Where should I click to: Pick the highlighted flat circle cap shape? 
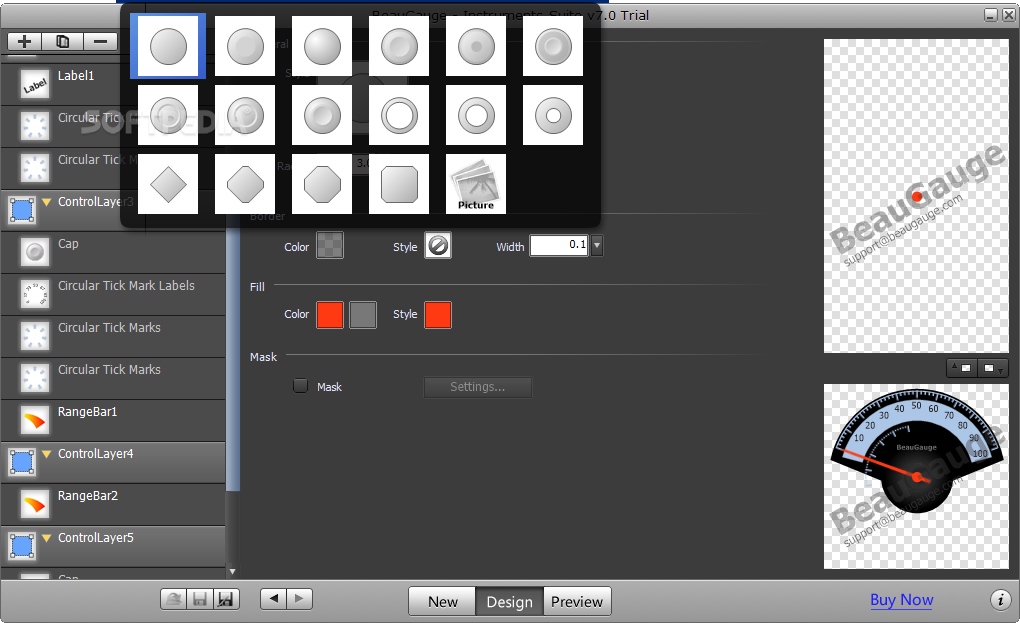point(168,46)
